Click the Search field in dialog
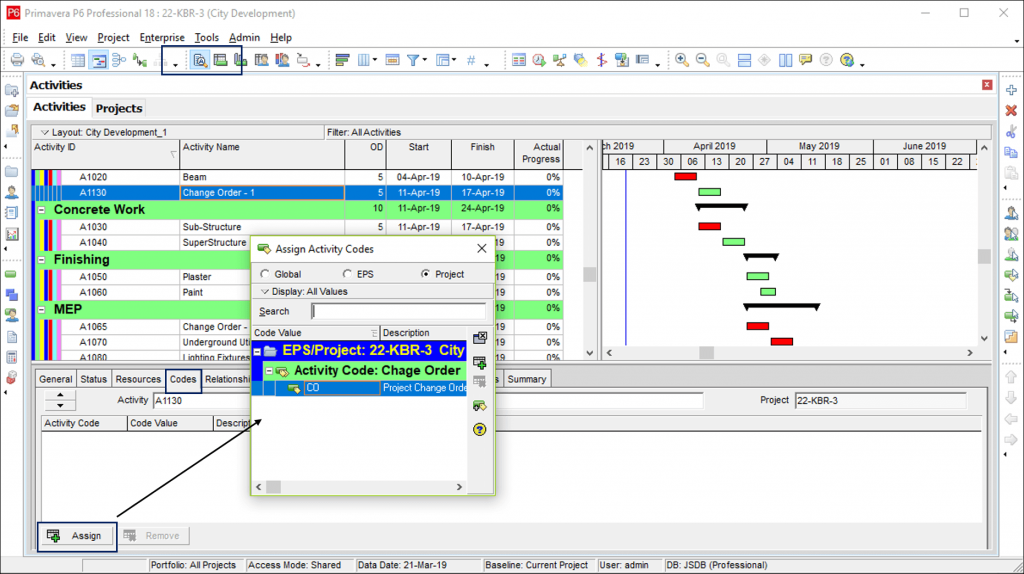 [399, 311]
